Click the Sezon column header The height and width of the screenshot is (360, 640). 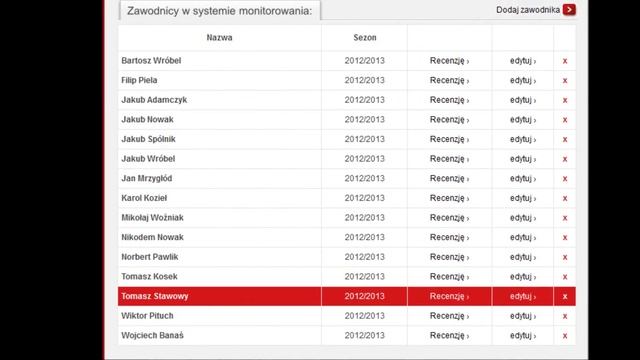coord(365,38)
